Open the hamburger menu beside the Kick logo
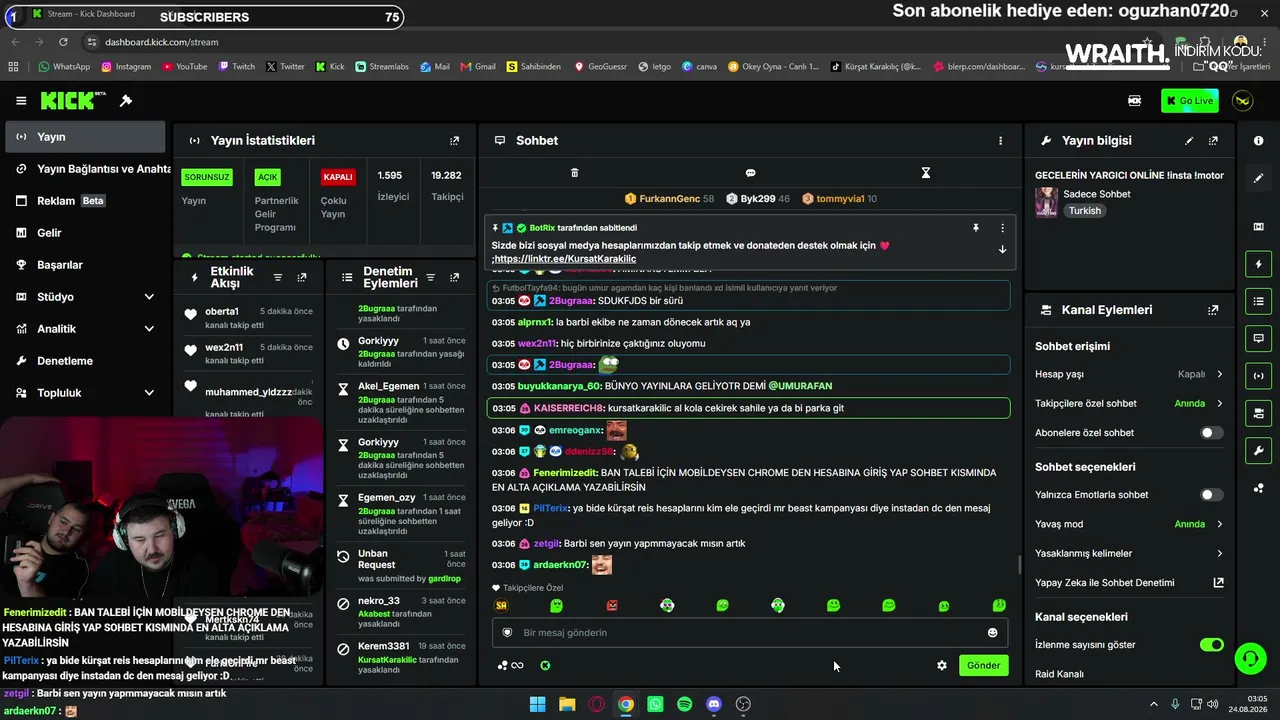The image size is (1280, 720). click(x=21, y=101)
